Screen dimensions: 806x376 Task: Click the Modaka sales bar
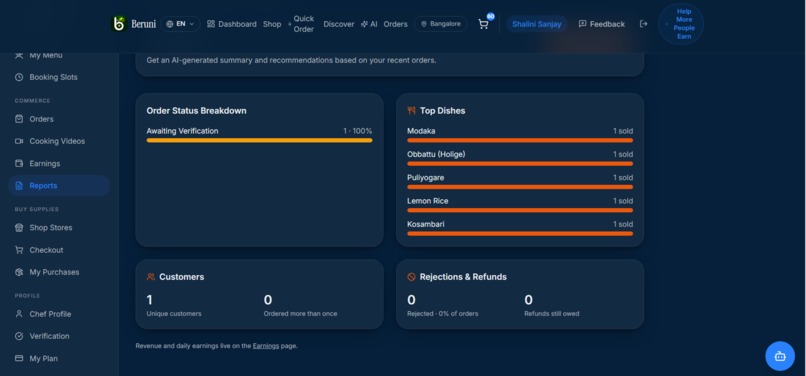pos(520,140)
